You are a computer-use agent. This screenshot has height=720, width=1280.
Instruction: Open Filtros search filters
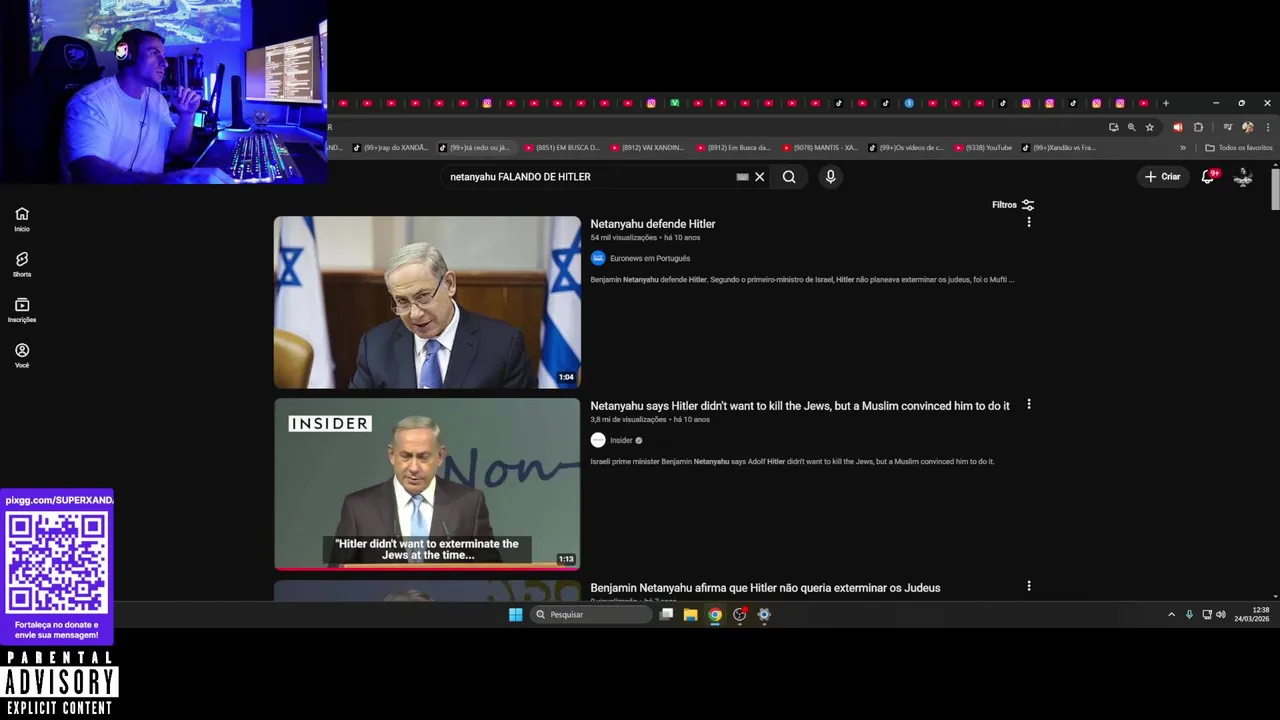(x=1013, y=205)
